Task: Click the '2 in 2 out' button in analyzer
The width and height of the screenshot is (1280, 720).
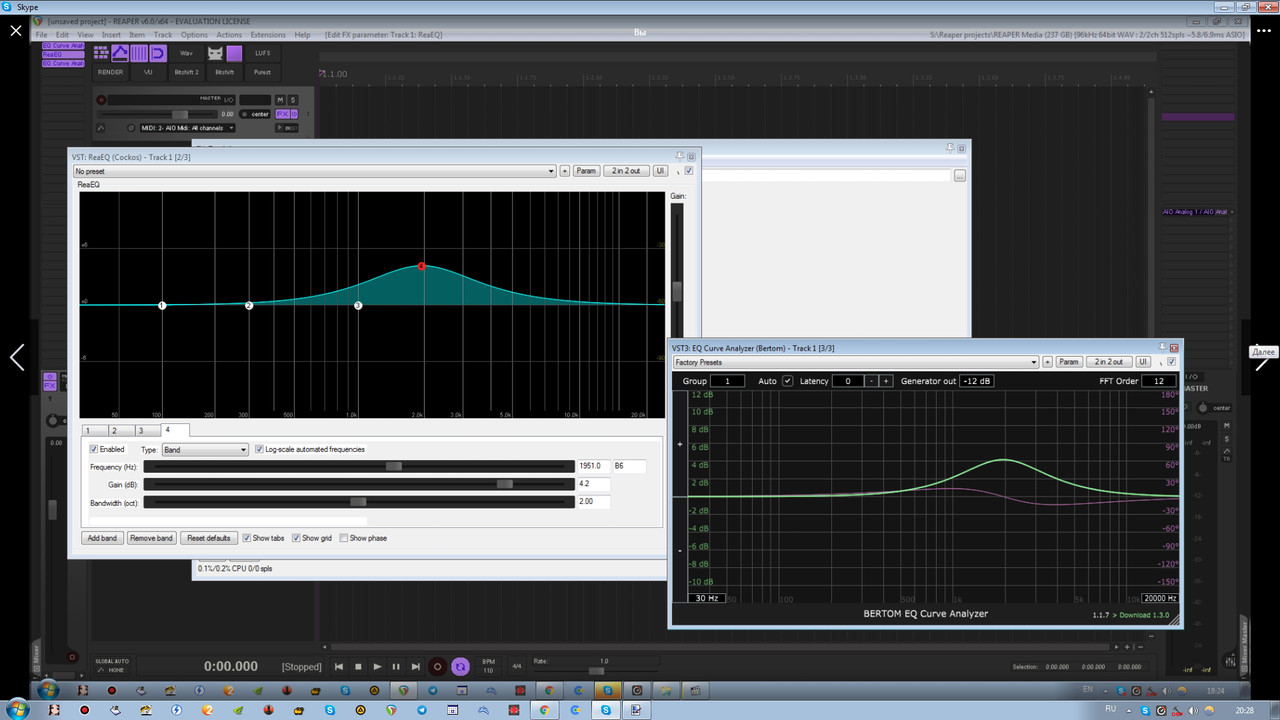Action: point(1108,362)
